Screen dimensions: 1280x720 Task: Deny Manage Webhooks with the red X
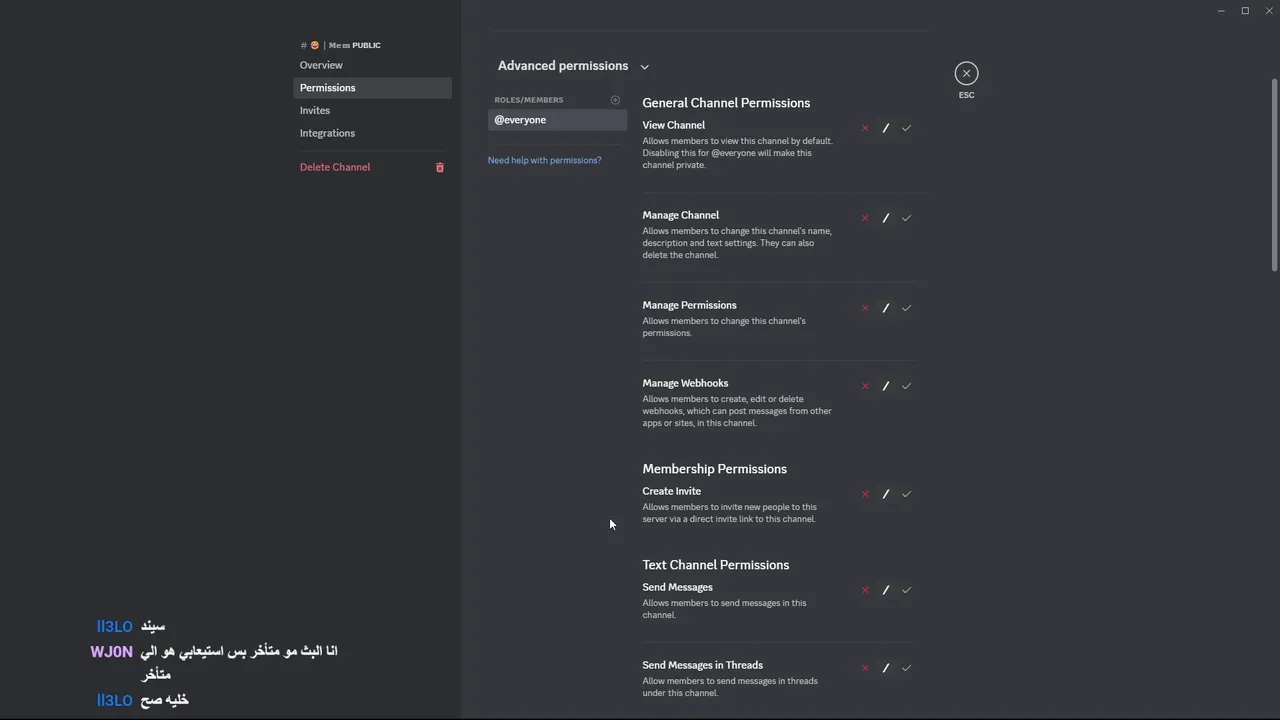tap(865, 386)
